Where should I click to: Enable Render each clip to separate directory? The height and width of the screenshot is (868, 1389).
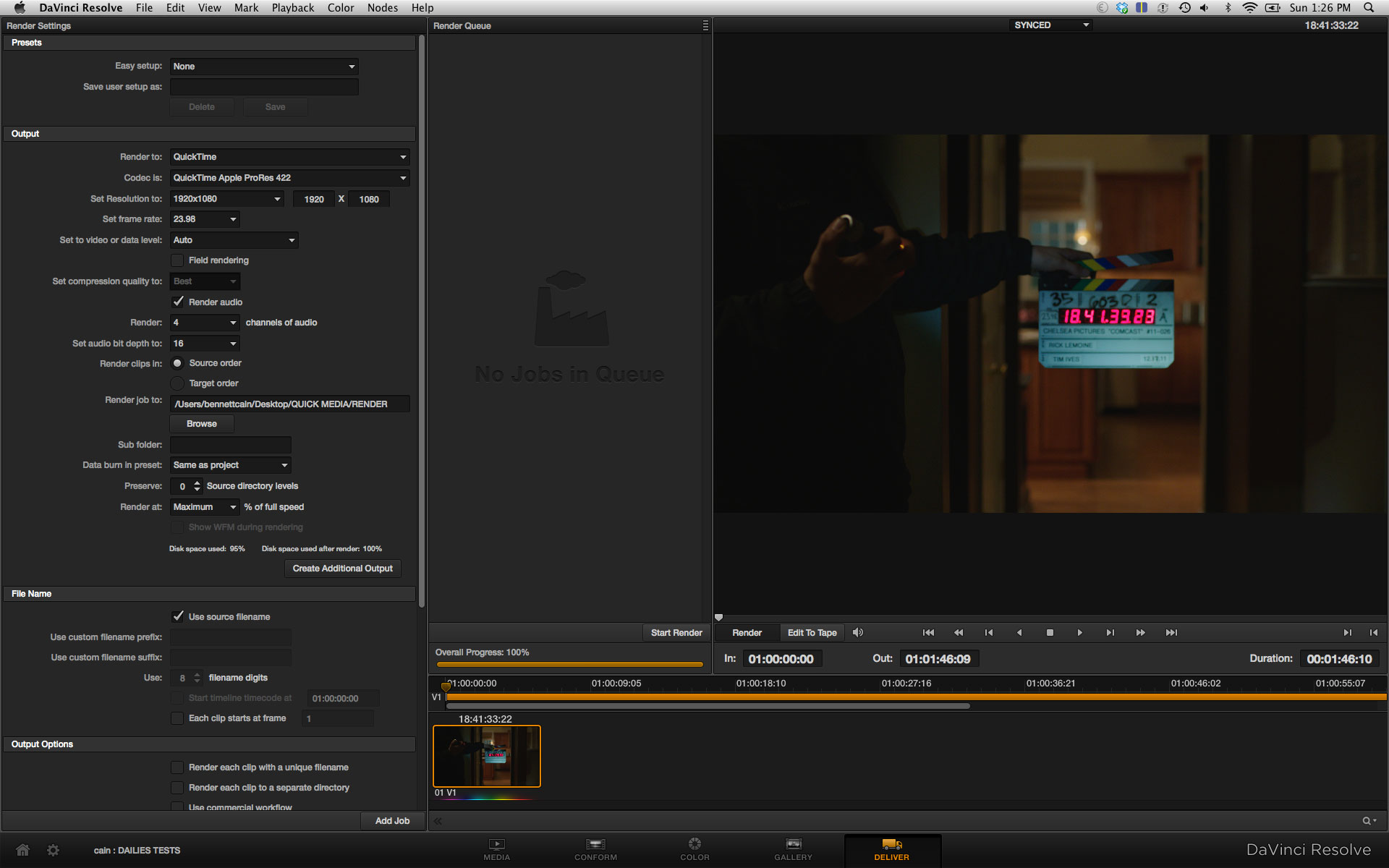(177, 788)
